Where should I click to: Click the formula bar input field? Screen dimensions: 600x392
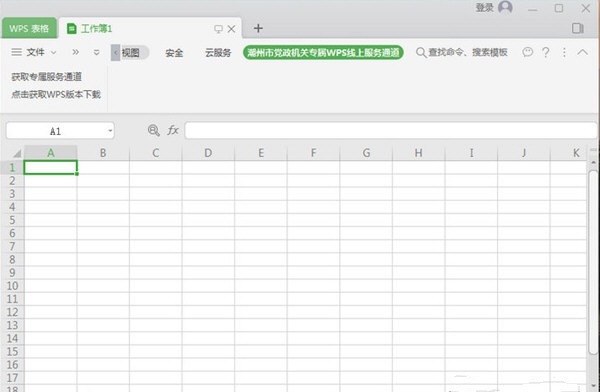point(390,131)
